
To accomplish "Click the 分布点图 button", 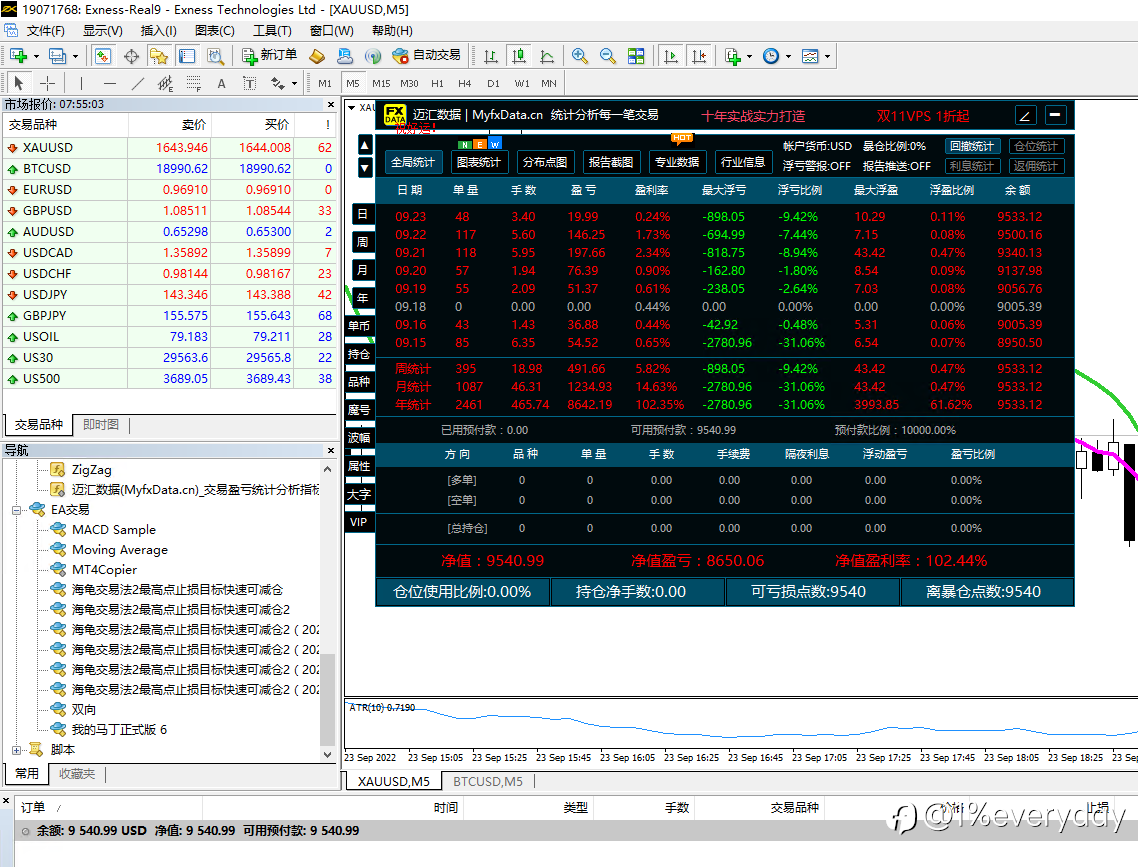I will pos(545,162).
